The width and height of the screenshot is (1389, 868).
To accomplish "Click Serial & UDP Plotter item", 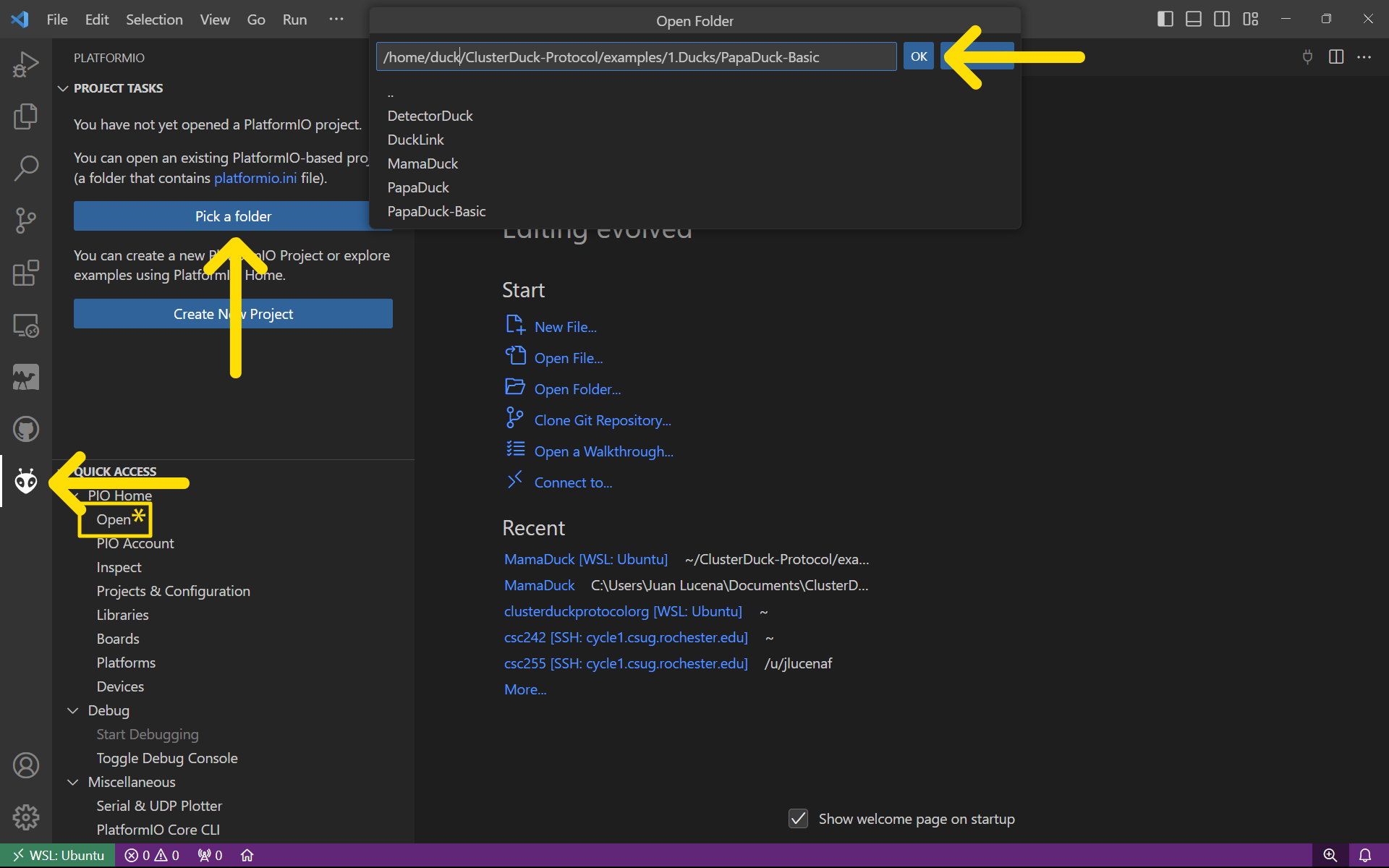I will coord(159,806).
